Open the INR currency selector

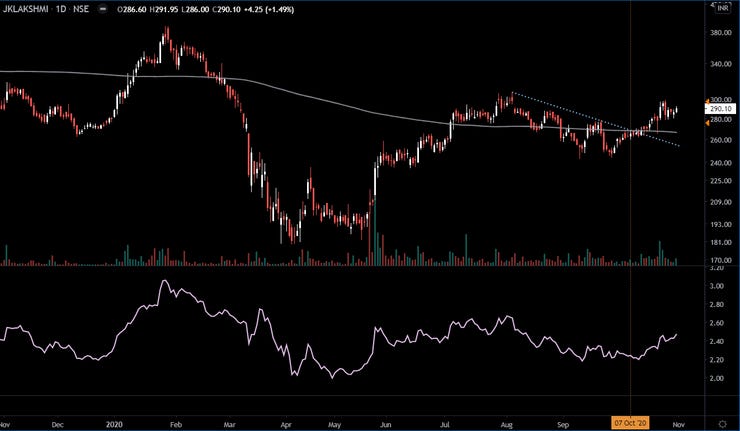[722, 8]
